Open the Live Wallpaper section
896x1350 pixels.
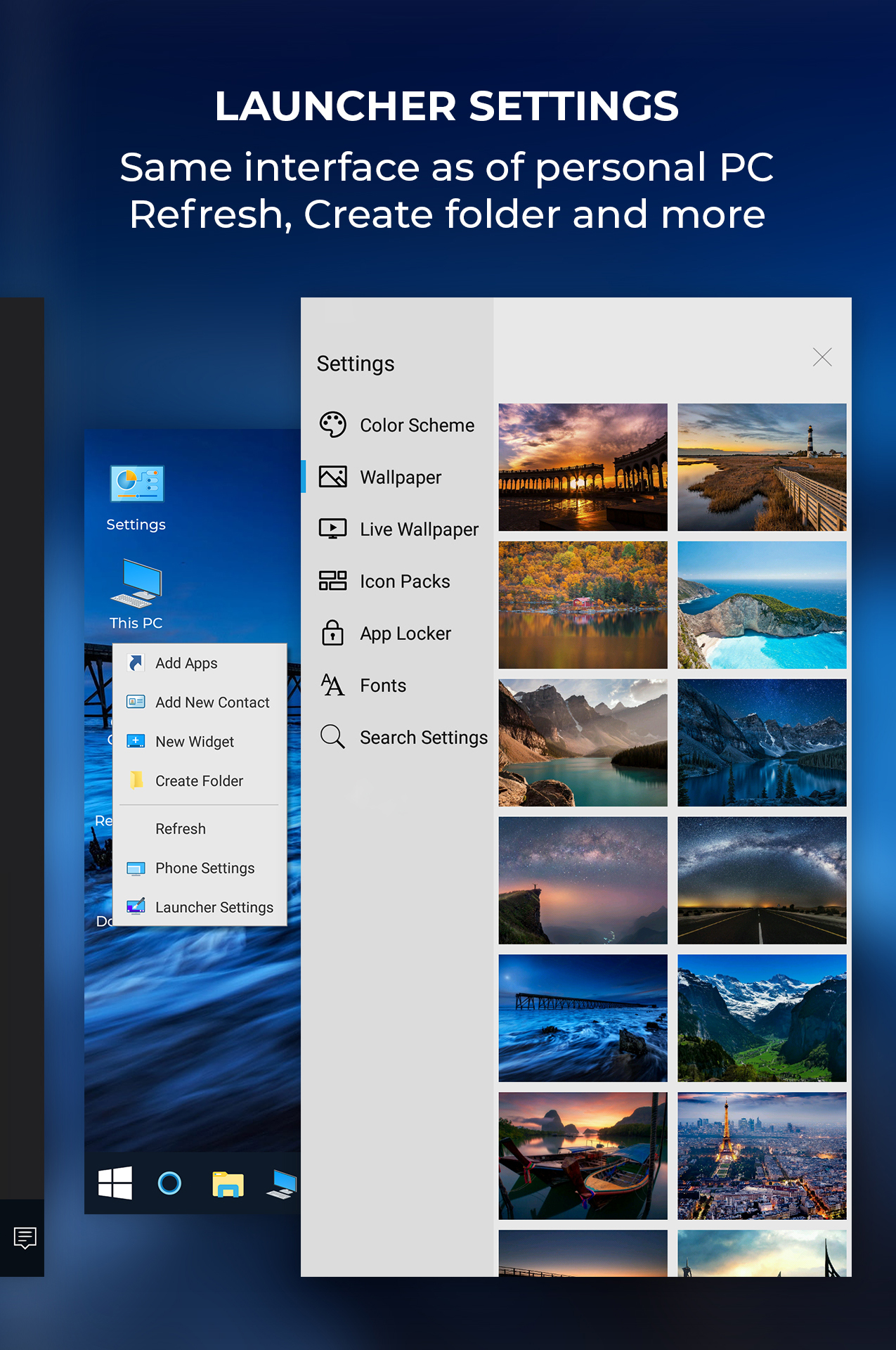coord(418,529)
